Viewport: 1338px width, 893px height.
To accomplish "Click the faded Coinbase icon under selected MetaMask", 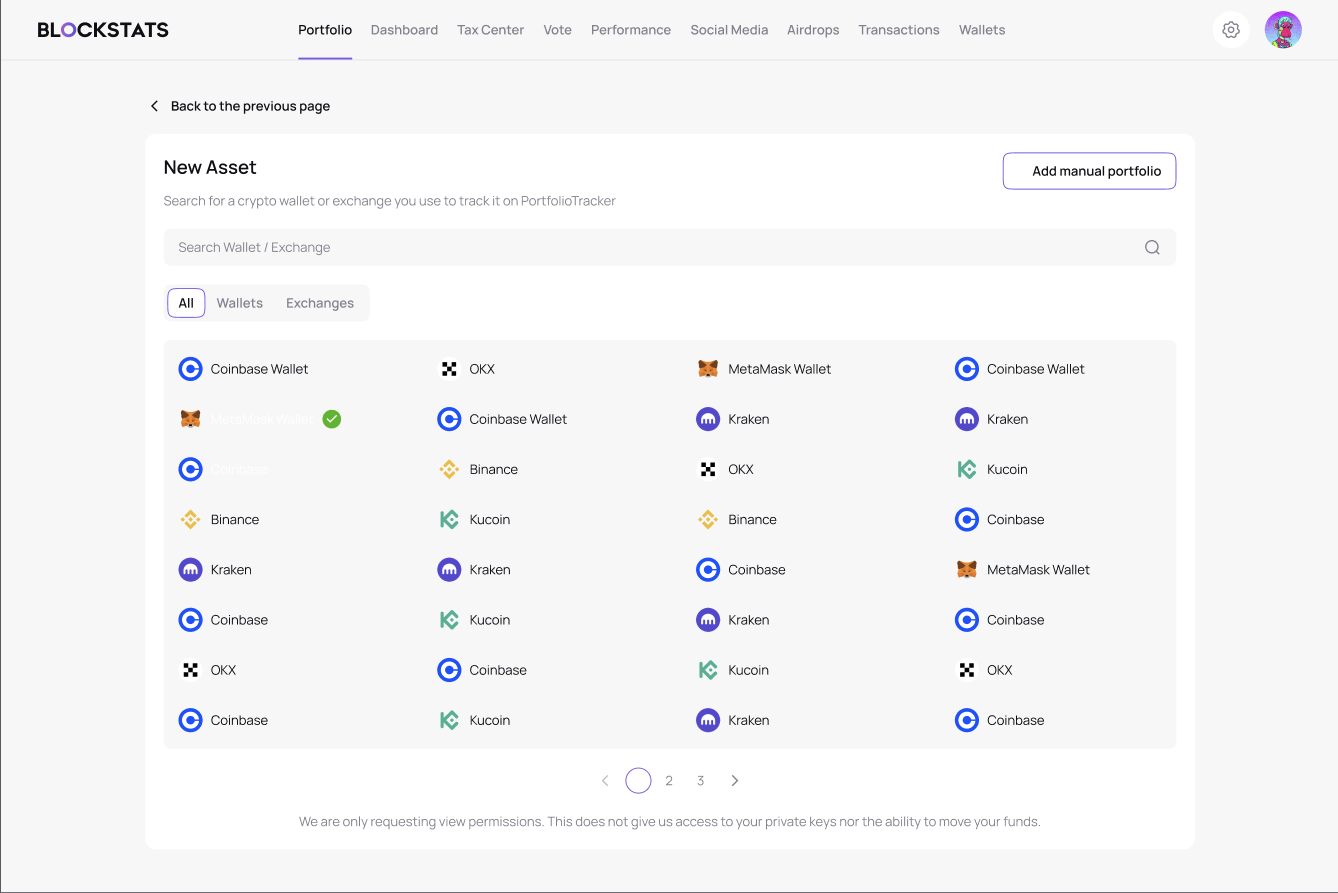I will [190, 469].
